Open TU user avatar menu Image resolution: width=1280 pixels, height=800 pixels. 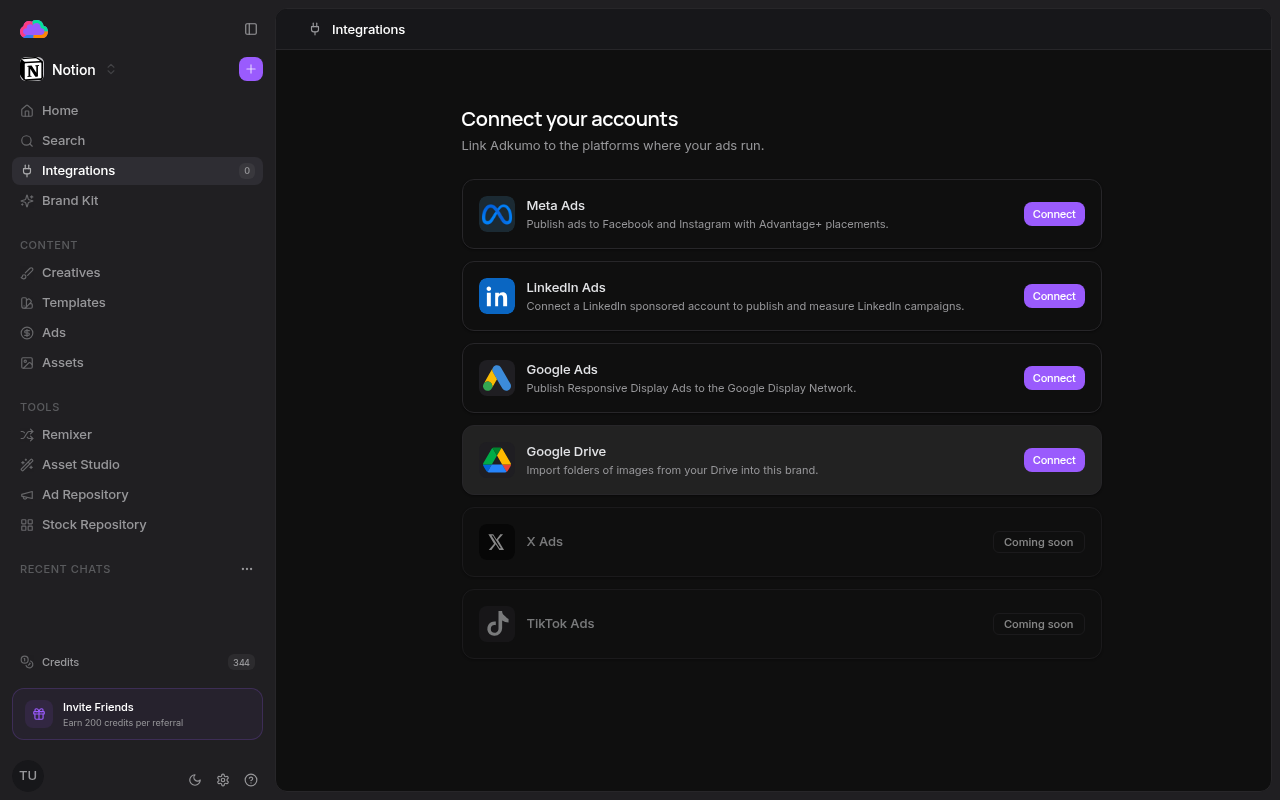tap(28, 776)
